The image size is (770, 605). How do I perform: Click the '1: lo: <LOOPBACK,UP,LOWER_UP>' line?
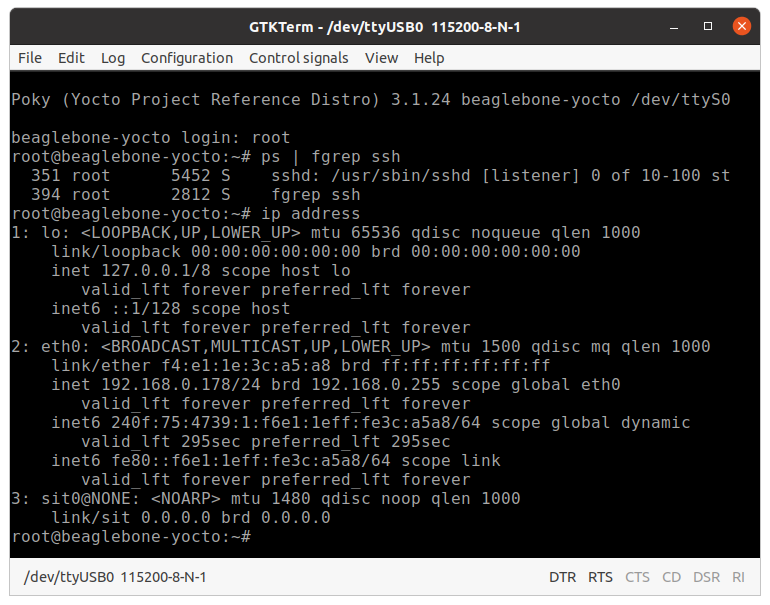pyautogui.click(x=326, y=233)
